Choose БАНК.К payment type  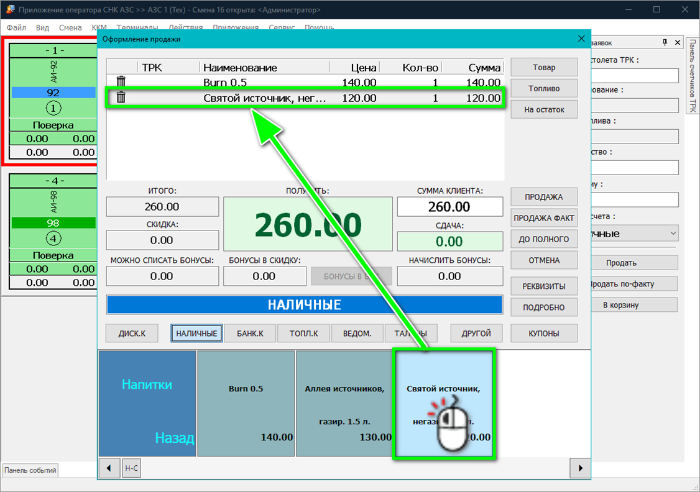click(244, 333)
